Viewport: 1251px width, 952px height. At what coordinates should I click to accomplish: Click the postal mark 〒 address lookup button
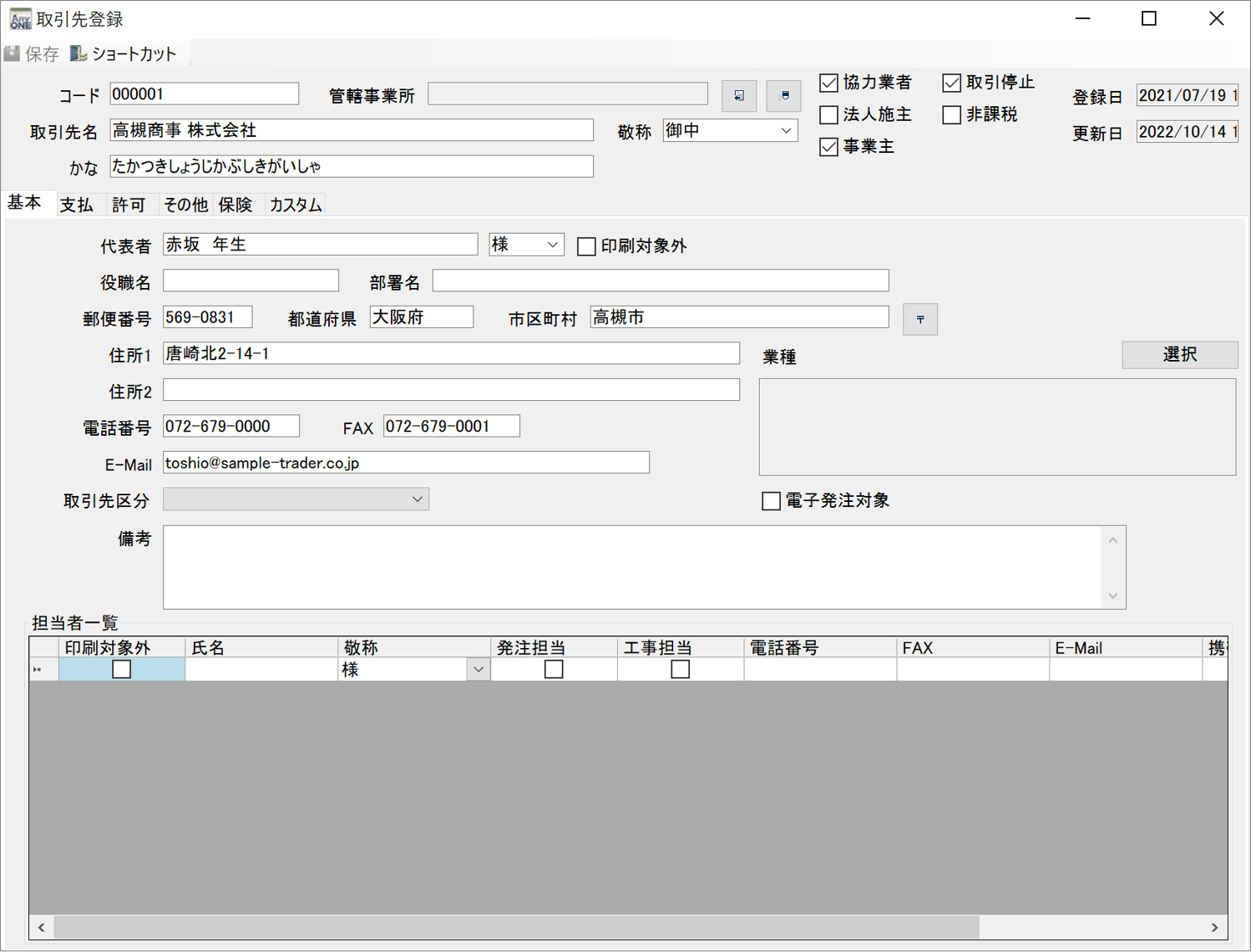[x=919, y=319]
